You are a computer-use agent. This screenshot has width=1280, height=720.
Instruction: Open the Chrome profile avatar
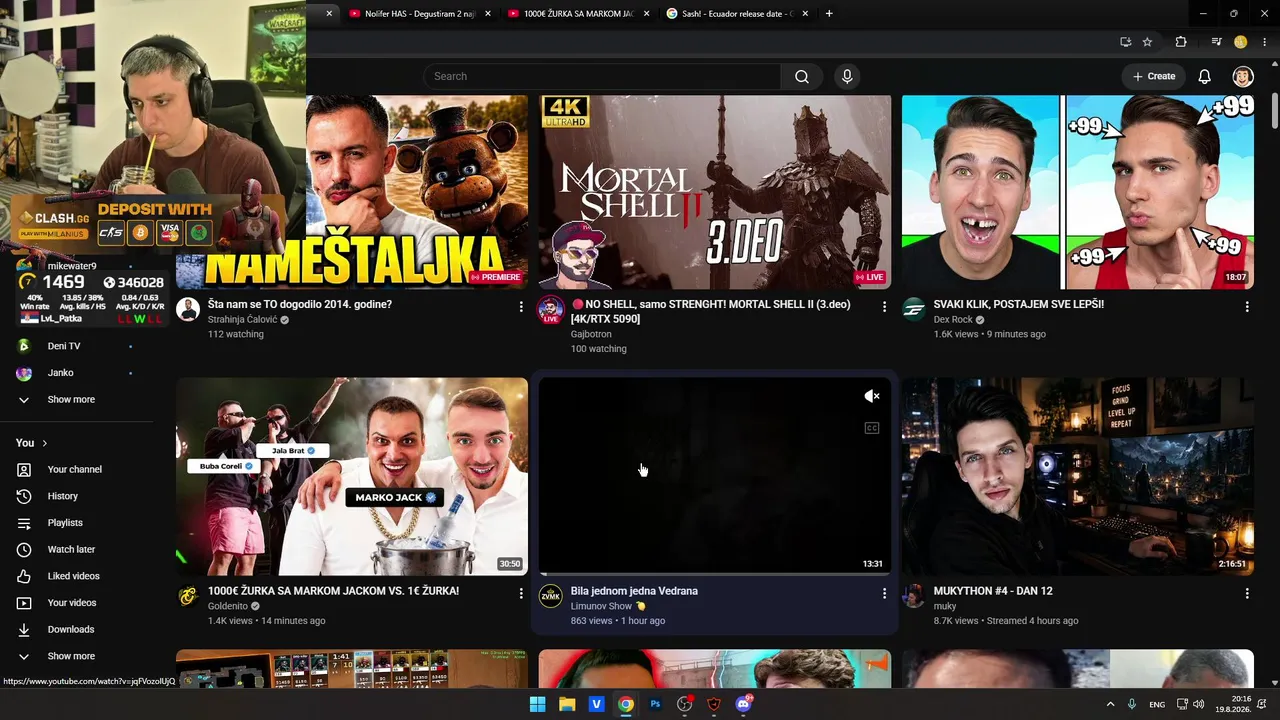pyautogui.click(x=1241, y=42)
